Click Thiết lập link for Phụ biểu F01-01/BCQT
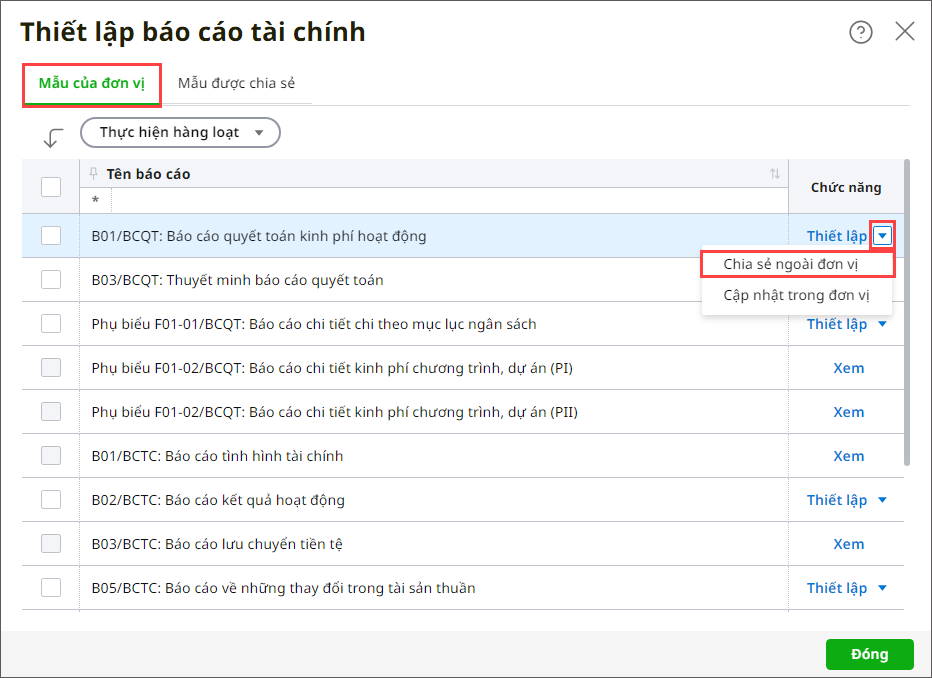The height and width of the screenshot is (678, 932). tap(836, 324)
